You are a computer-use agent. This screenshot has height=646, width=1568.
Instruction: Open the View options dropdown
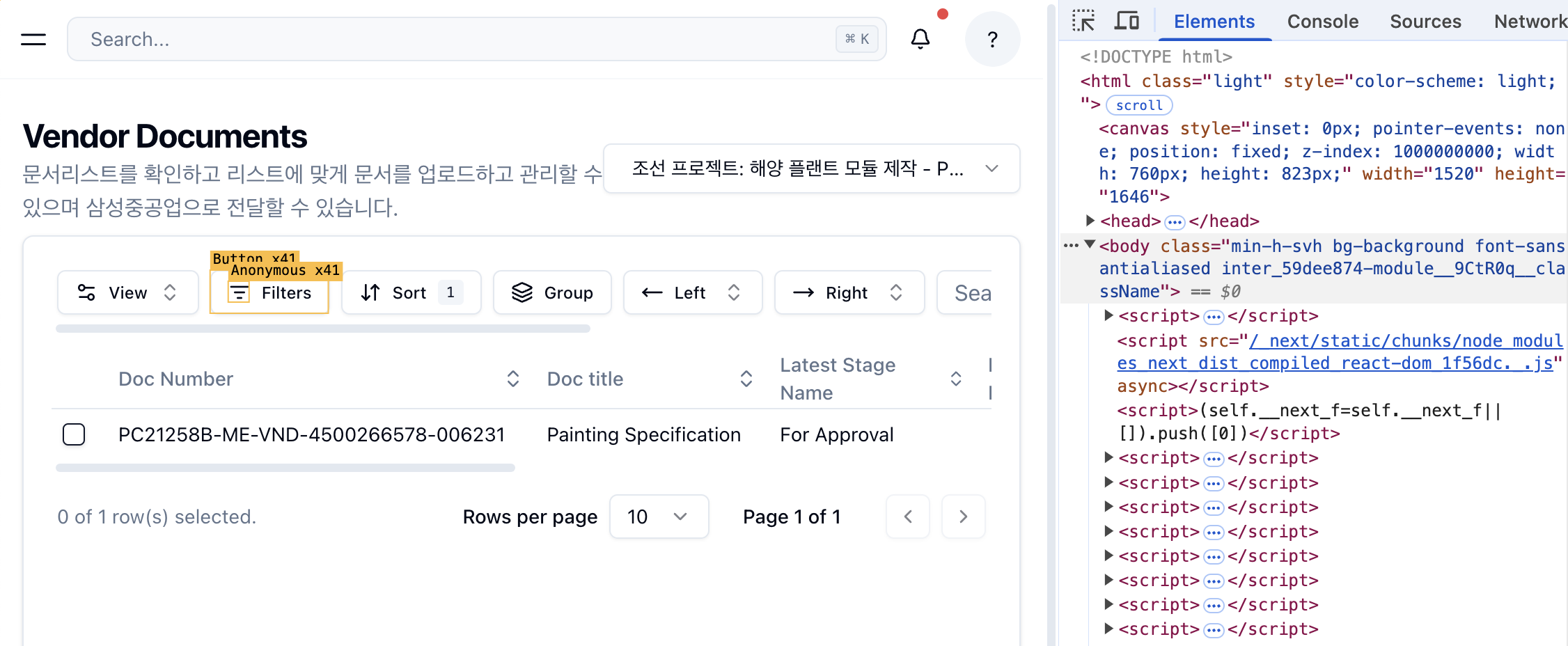128,292
